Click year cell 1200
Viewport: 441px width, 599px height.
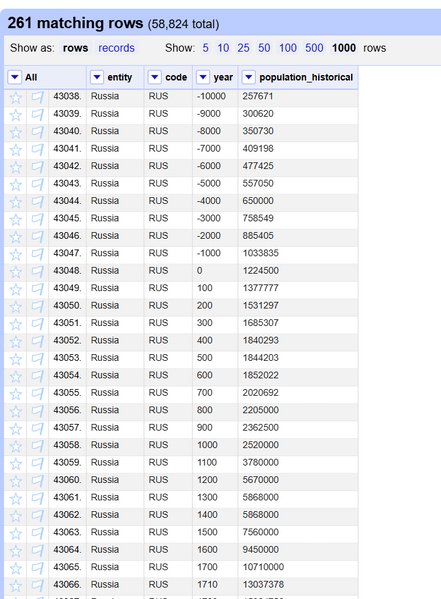[x=207, y=480]
